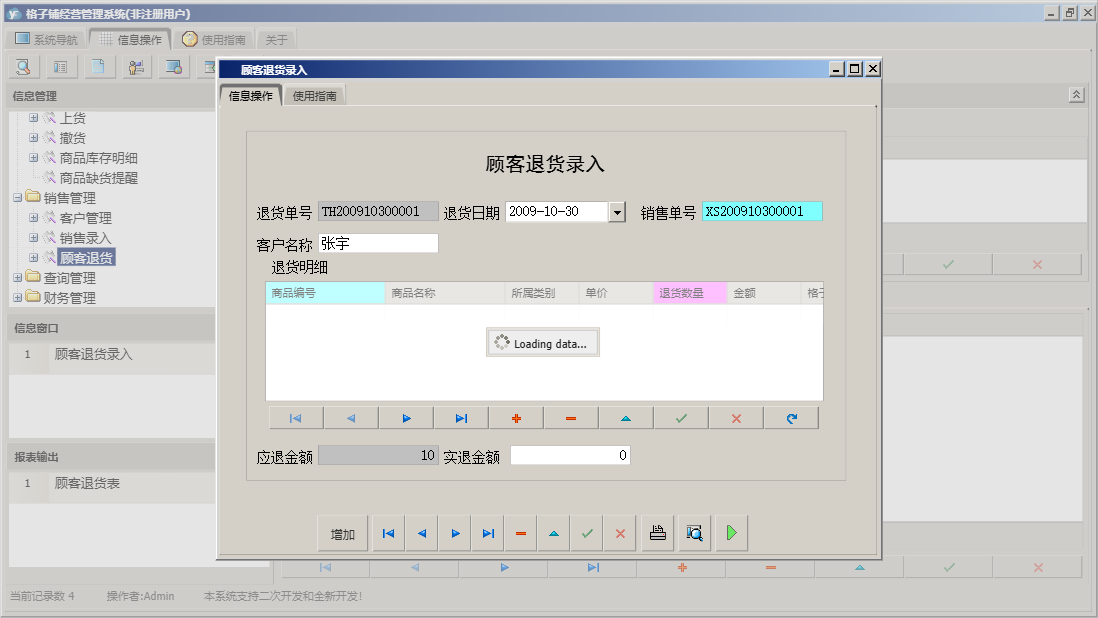Expand the 财务管理 folder in the sidebar
Image resolution: width=1098 pixels, height=618 pixels.
[x=19, y=297]
